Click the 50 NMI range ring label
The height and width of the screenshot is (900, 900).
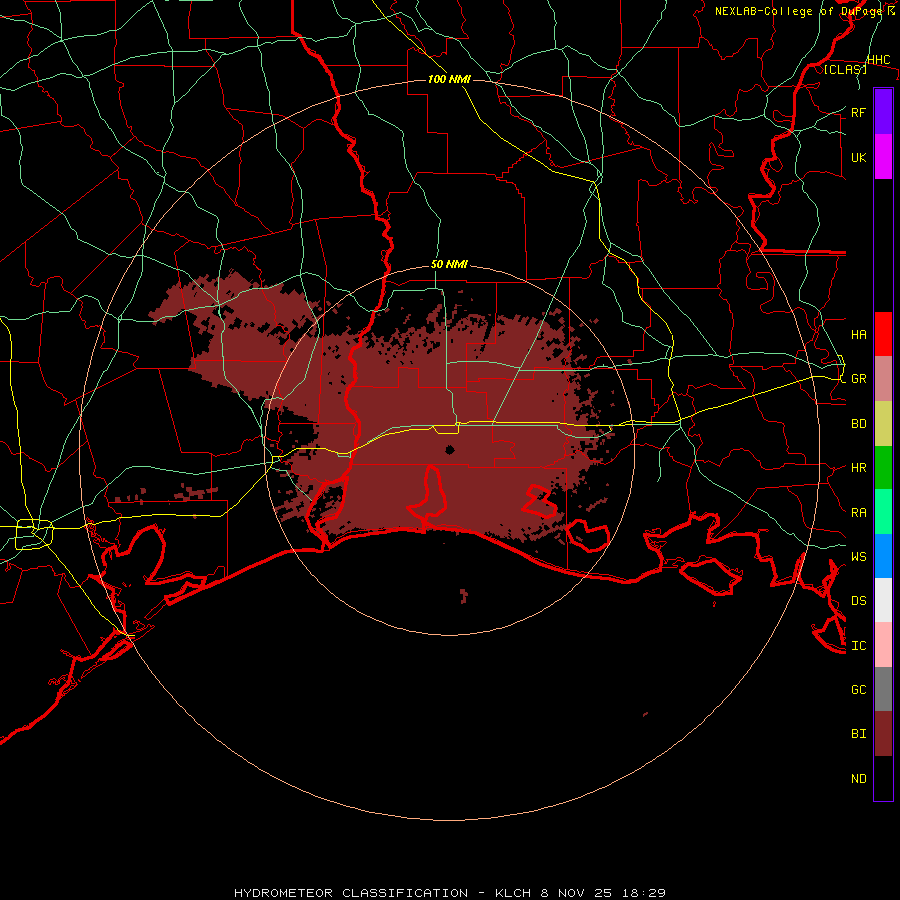click(x=449, y=264)
